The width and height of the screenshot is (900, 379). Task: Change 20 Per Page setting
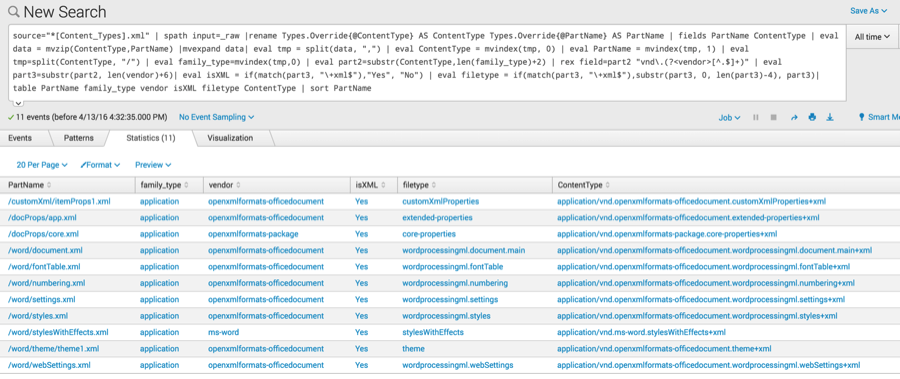point(42,165)
